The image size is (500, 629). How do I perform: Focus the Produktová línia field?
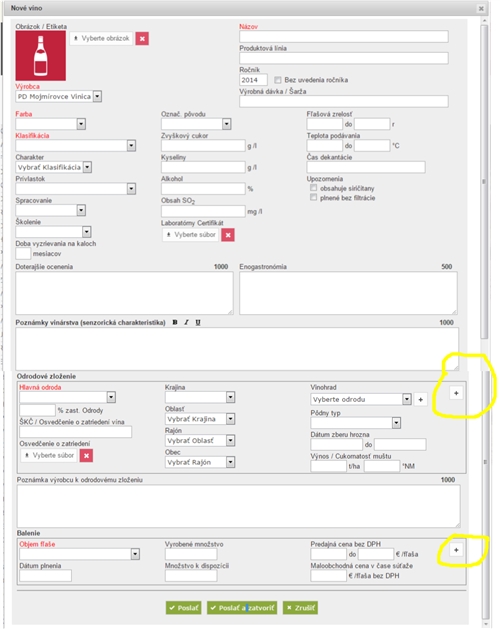[343, 58]
